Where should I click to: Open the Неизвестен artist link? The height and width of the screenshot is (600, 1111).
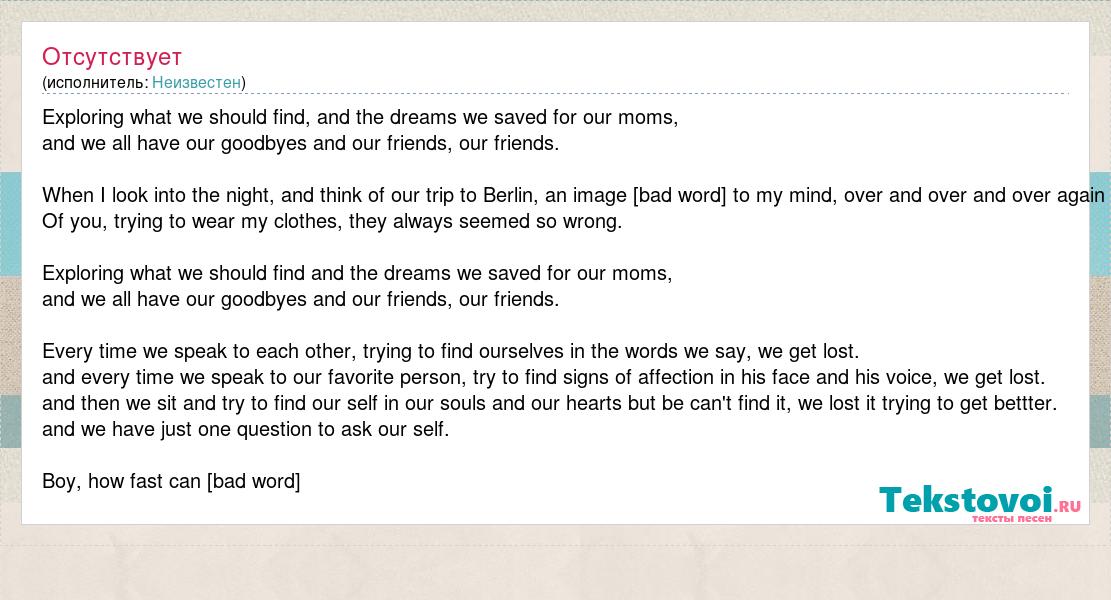coord(196,83)
